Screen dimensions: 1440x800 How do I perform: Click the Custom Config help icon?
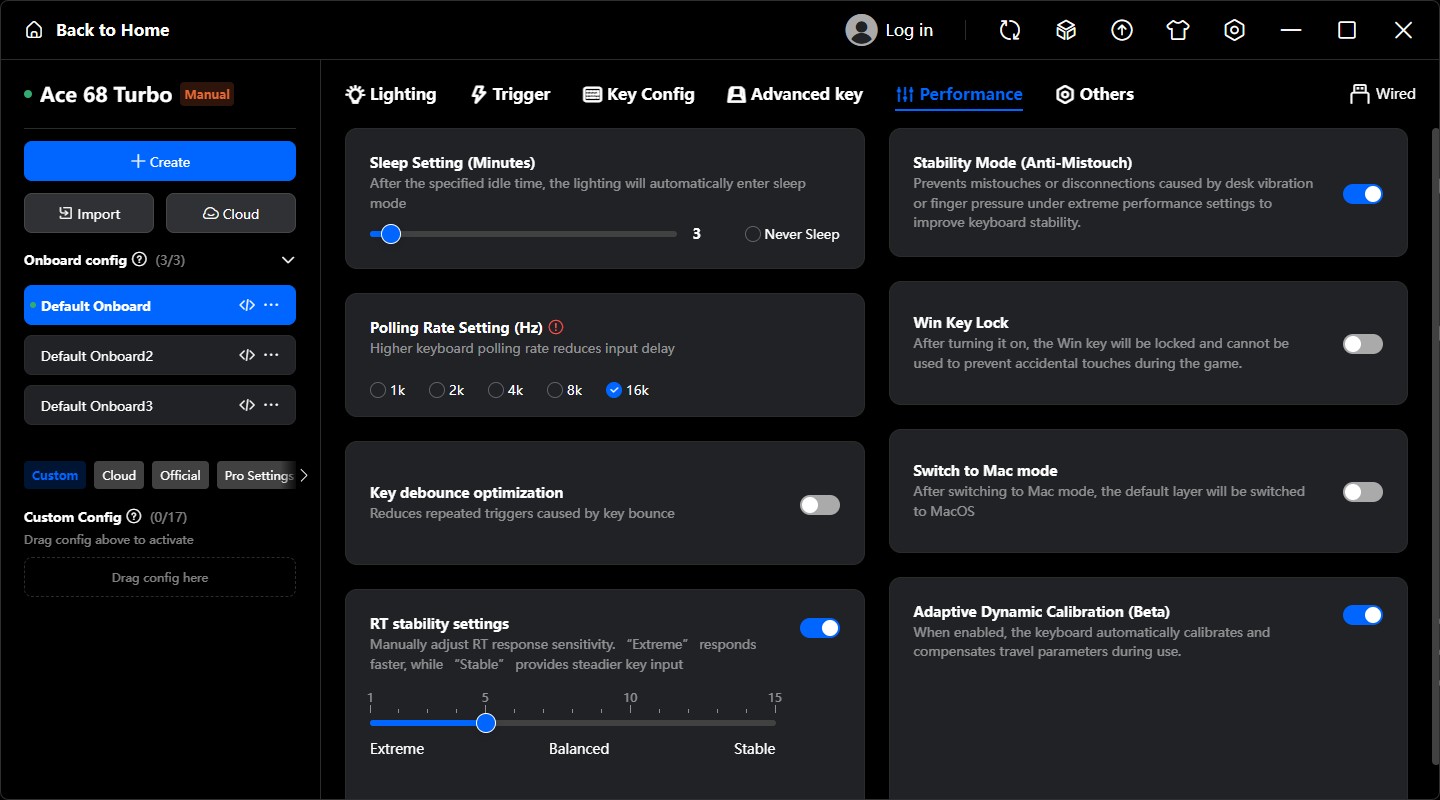pyautogui.click(x=133, y=517)
